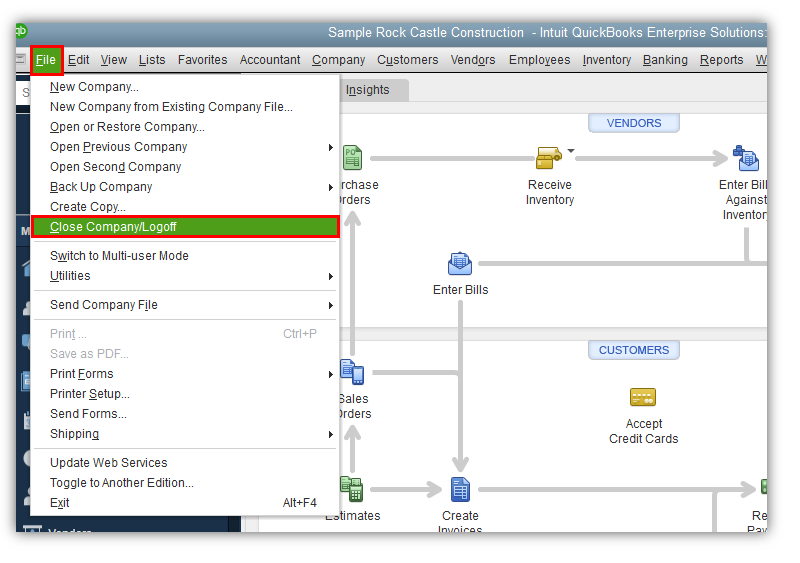Image resolution: width=800 pixels, height=563 pixels.
Task: Select New Company from Existing Company File
Action: pos(185,107)
